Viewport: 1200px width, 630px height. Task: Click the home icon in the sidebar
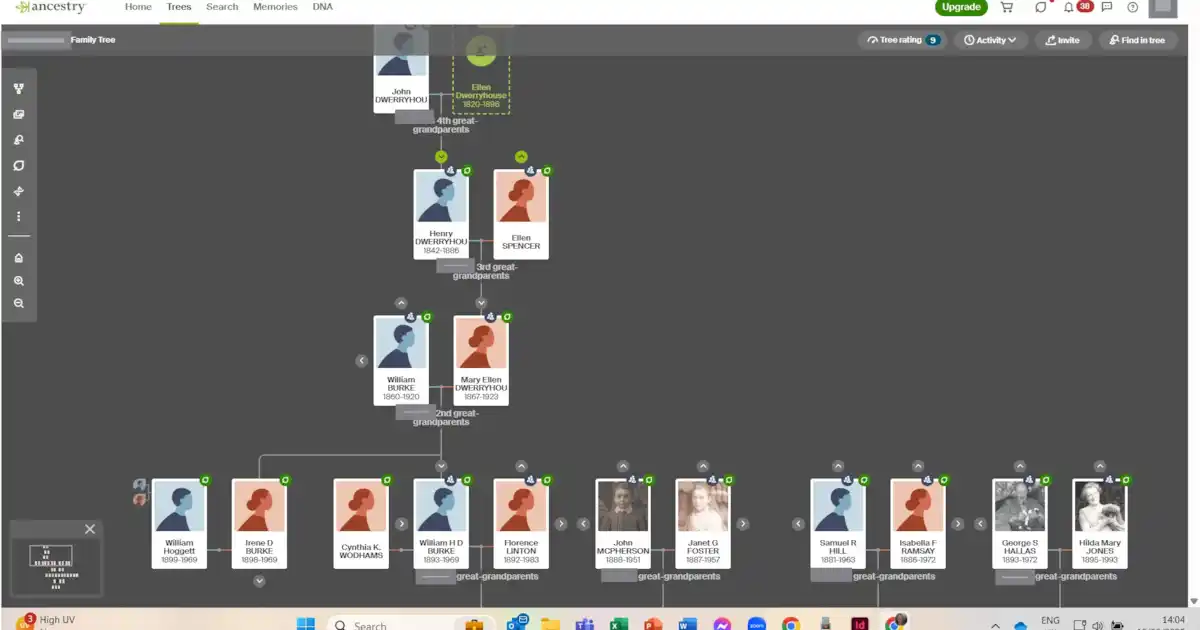18,258
